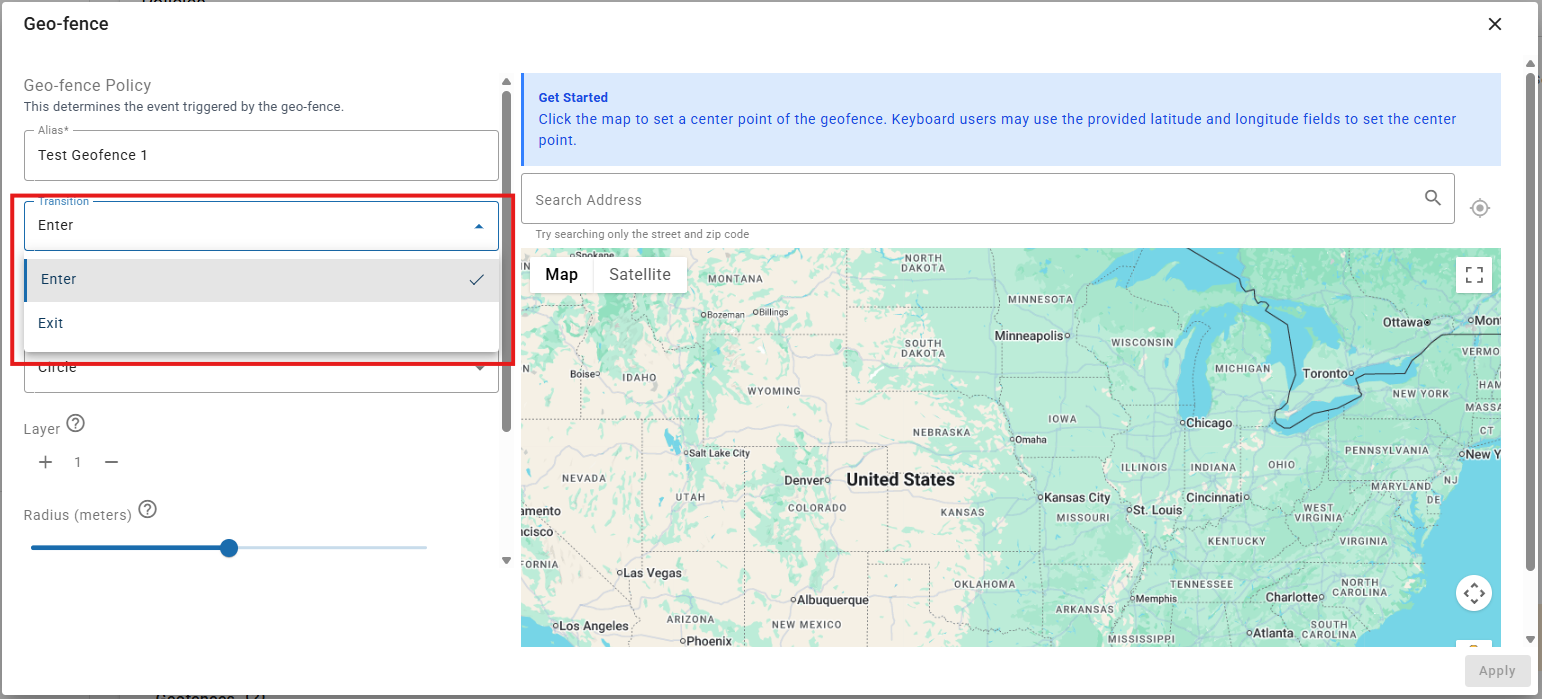Switch to Satellite view
Screen dimensions: 1542x699
pyautogui.click(x=640, y=275)
